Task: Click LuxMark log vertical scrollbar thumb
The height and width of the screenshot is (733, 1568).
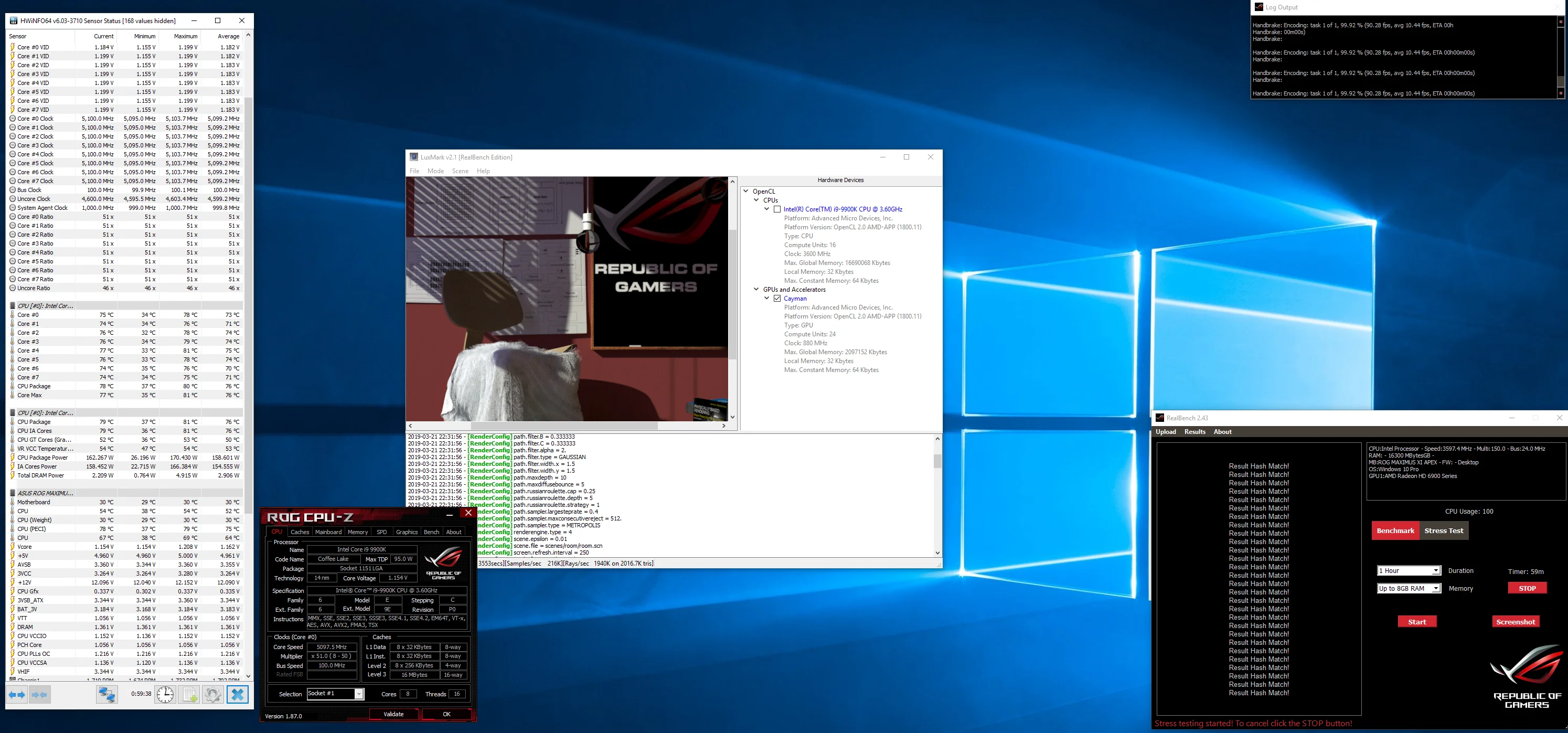Action: tap(937, 461)
